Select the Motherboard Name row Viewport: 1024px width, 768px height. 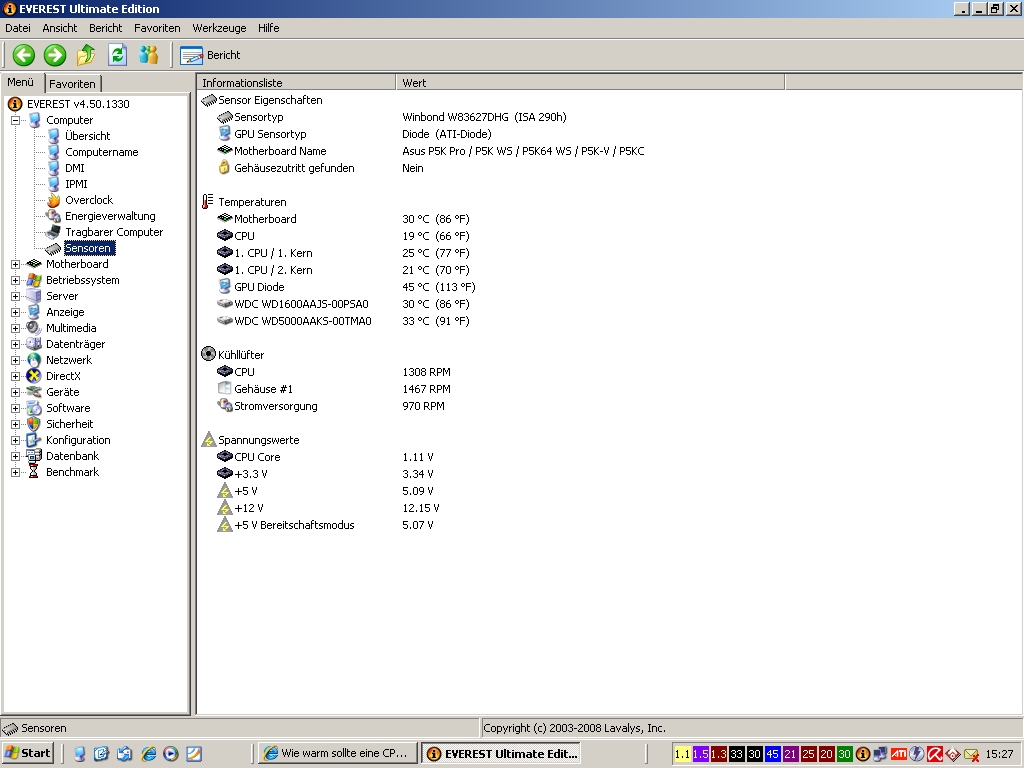click(430, 151)
